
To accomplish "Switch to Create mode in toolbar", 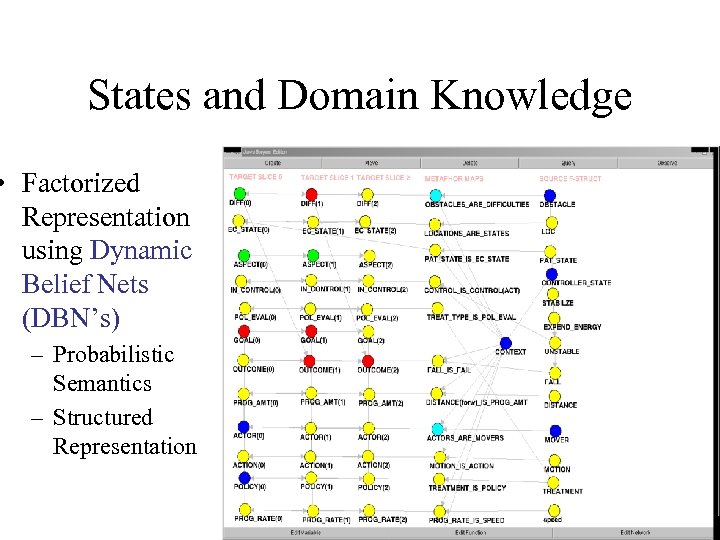I will pyautogui.click(x=272, y=163).
